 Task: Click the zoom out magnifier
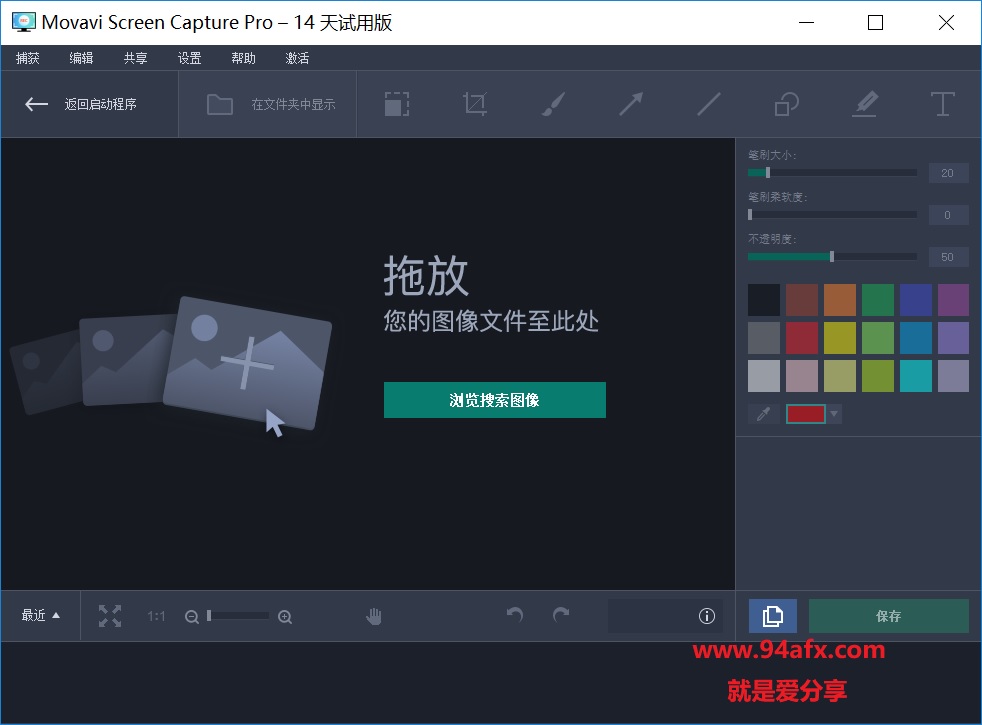coord(192,617)
